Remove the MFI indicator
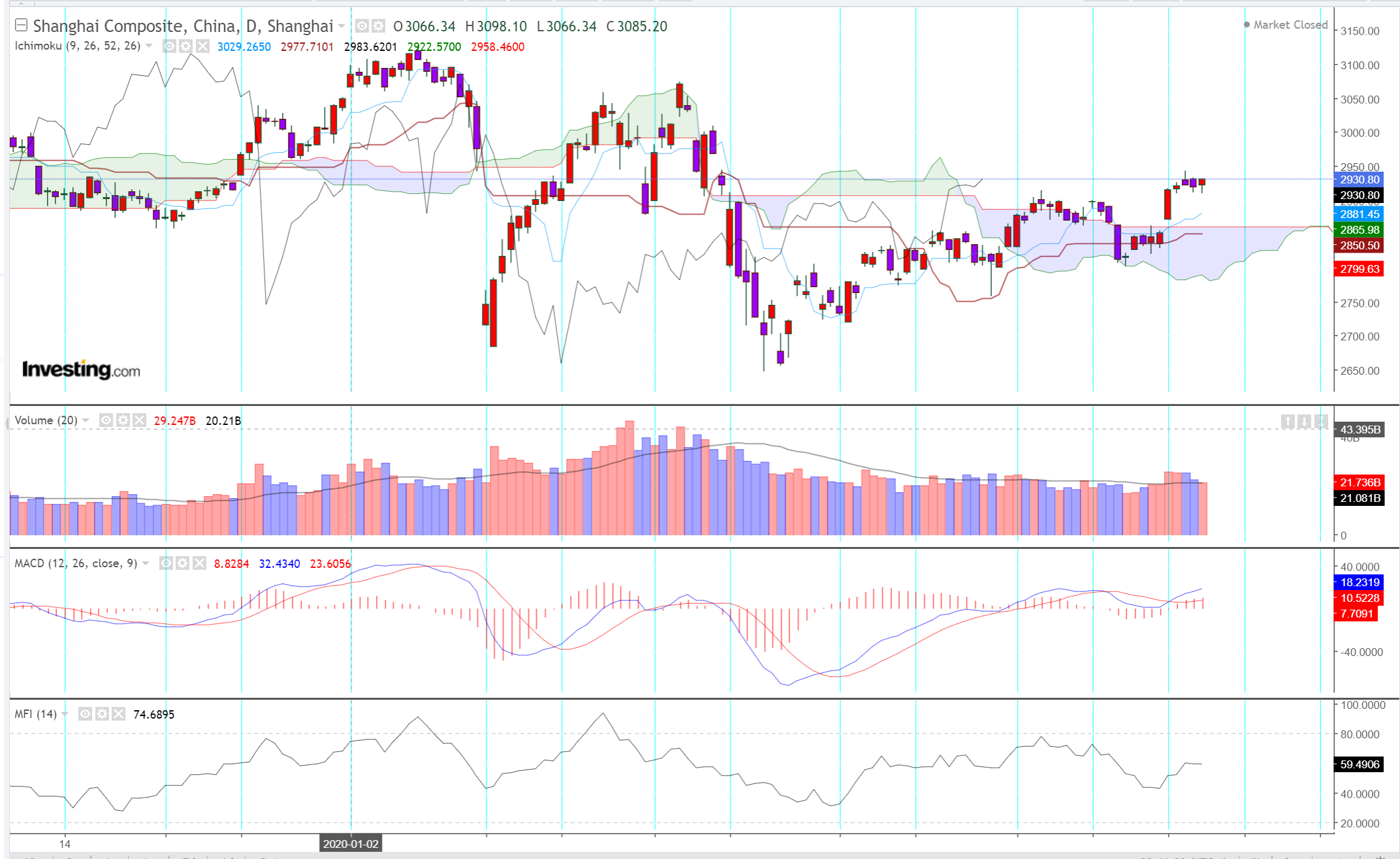 (118, 714)
